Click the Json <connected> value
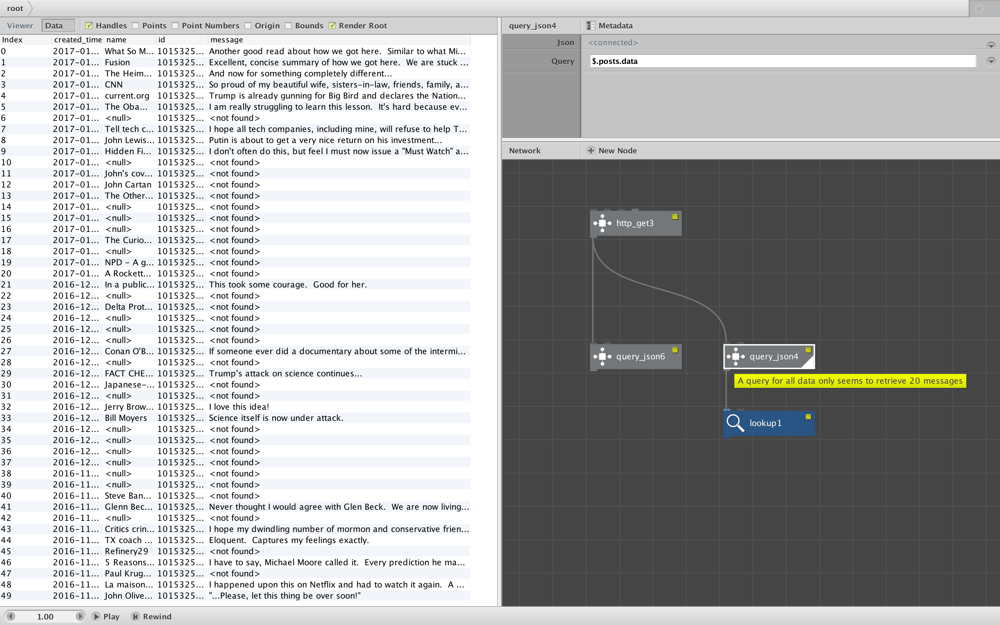The width and height of the screenshot is (1000, 625). (x=613, y=43)
